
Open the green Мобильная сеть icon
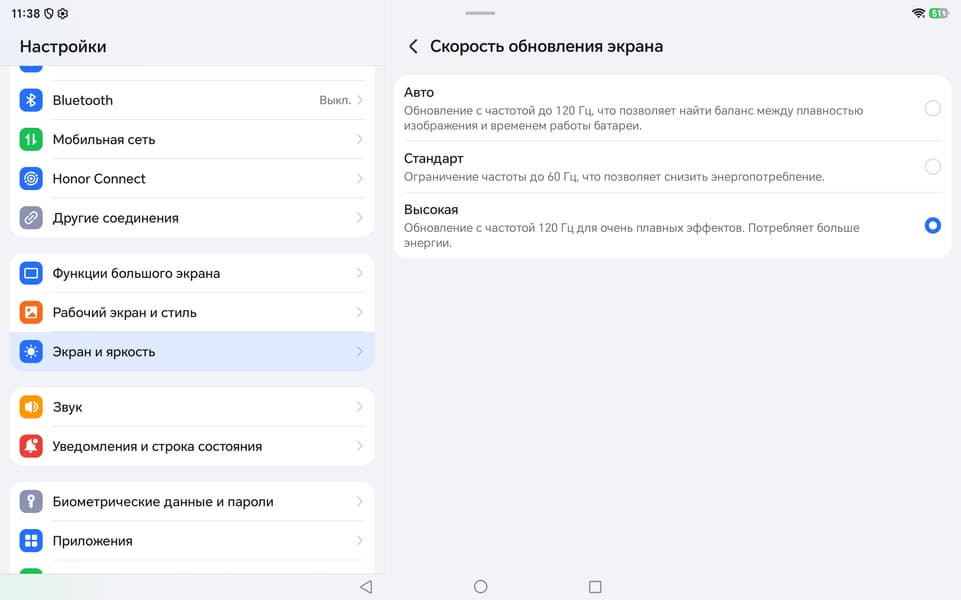31,139
